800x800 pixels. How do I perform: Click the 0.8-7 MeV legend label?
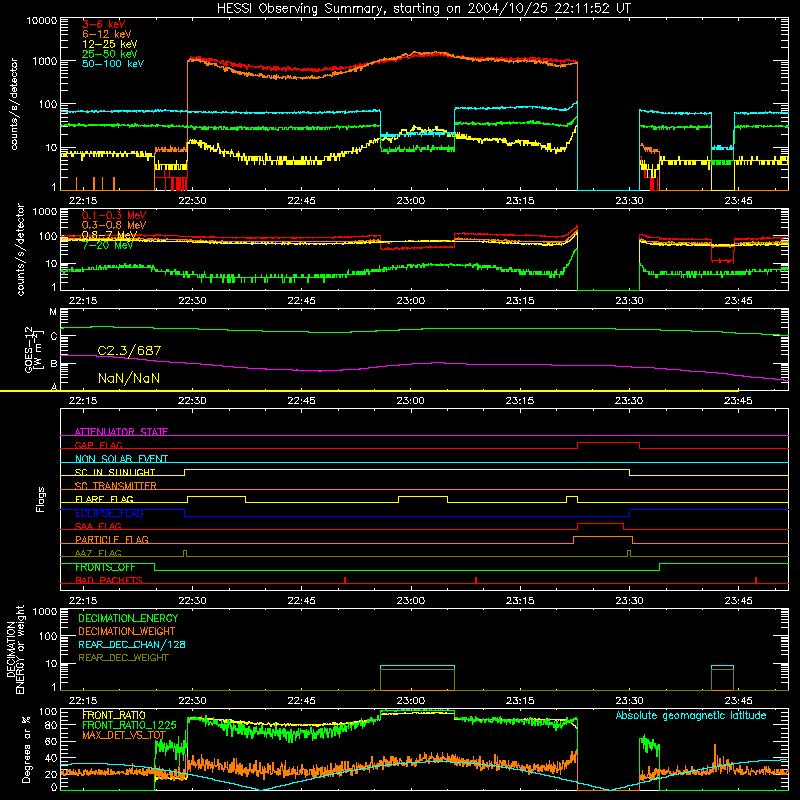tap(109, 235)
